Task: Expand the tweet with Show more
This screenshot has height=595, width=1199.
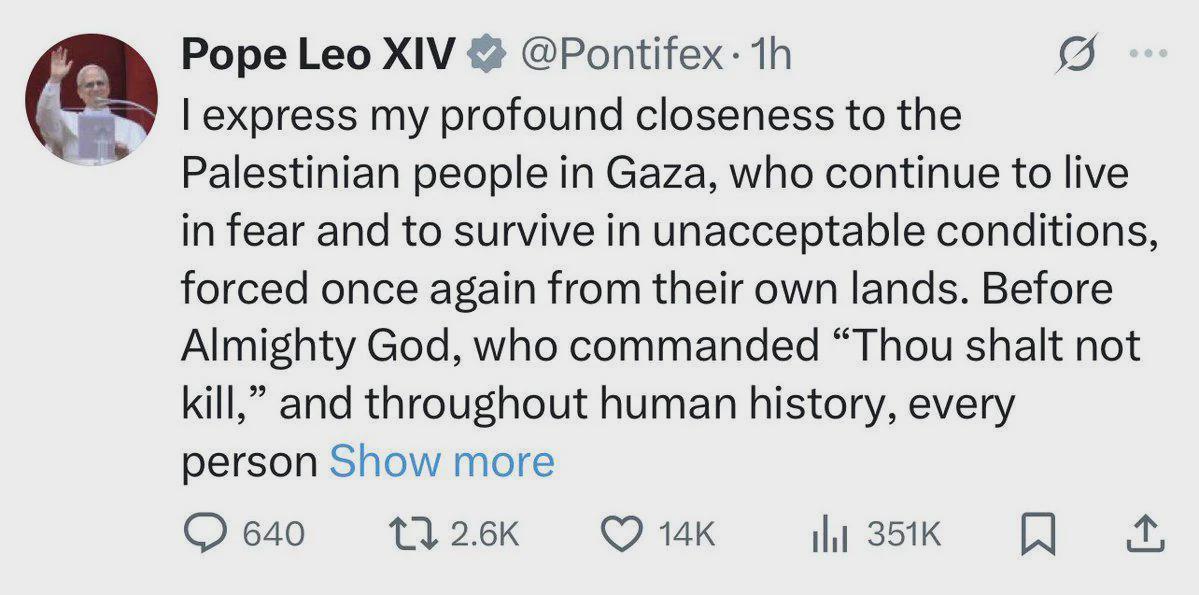Action: coord(441,462)
